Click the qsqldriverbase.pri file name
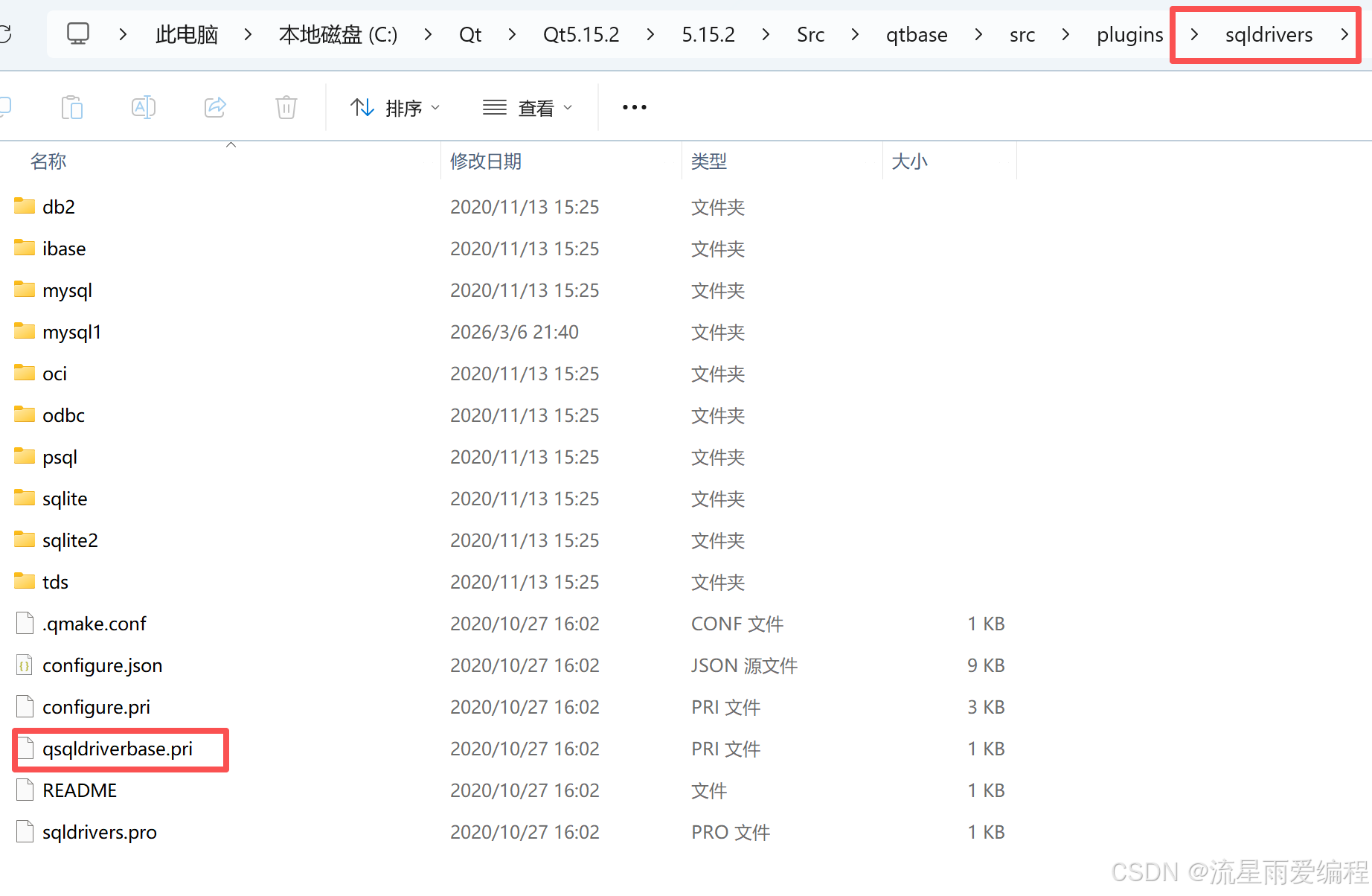 tap(118, 749)
